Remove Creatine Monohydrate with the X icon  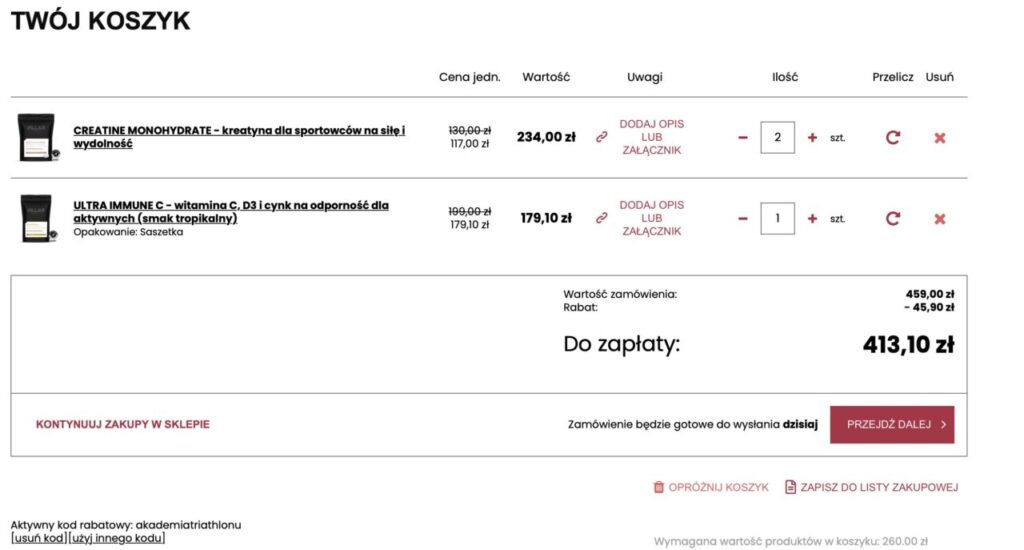coord(940,137)
